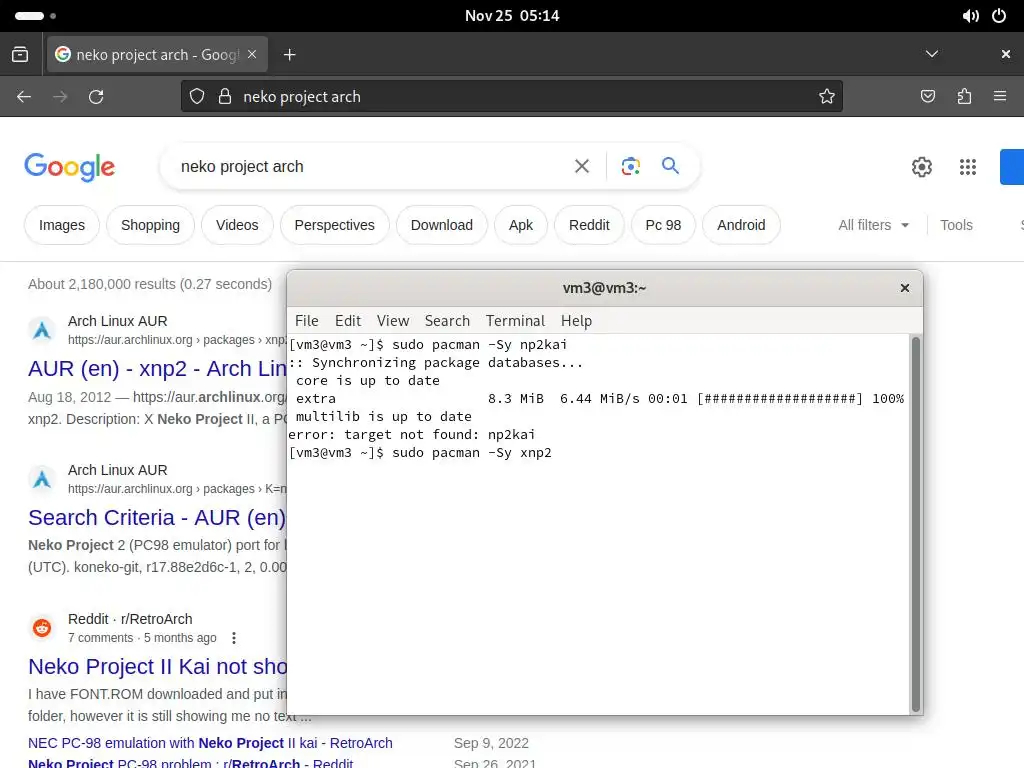The width and height of the screenshot is (1024, 768).
Task: Select the Apk filter chip
Action: pyautogui.click(x=520, y=225)
